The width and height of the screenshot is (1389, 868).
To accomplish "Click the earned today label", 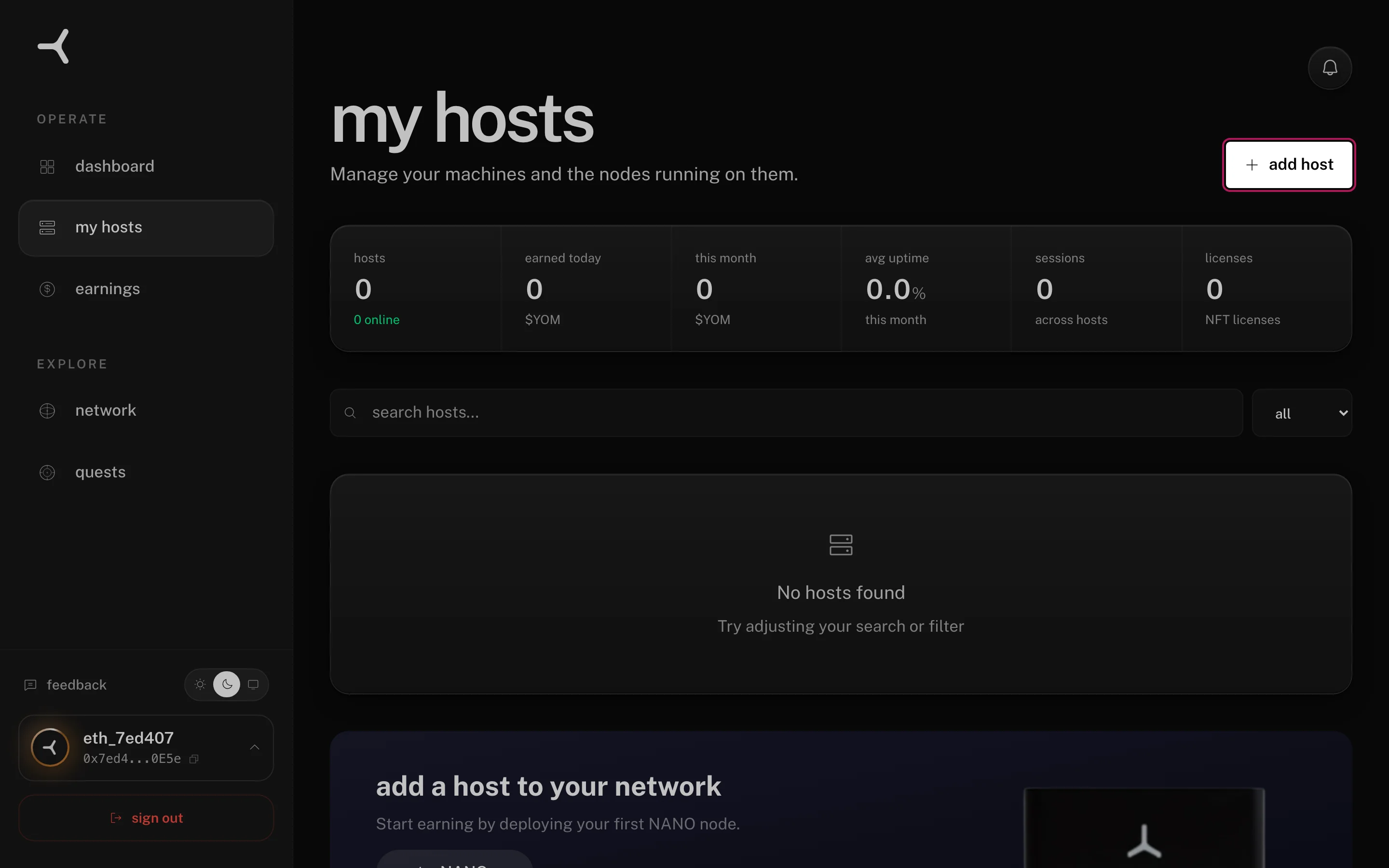I will coord(562,258).
